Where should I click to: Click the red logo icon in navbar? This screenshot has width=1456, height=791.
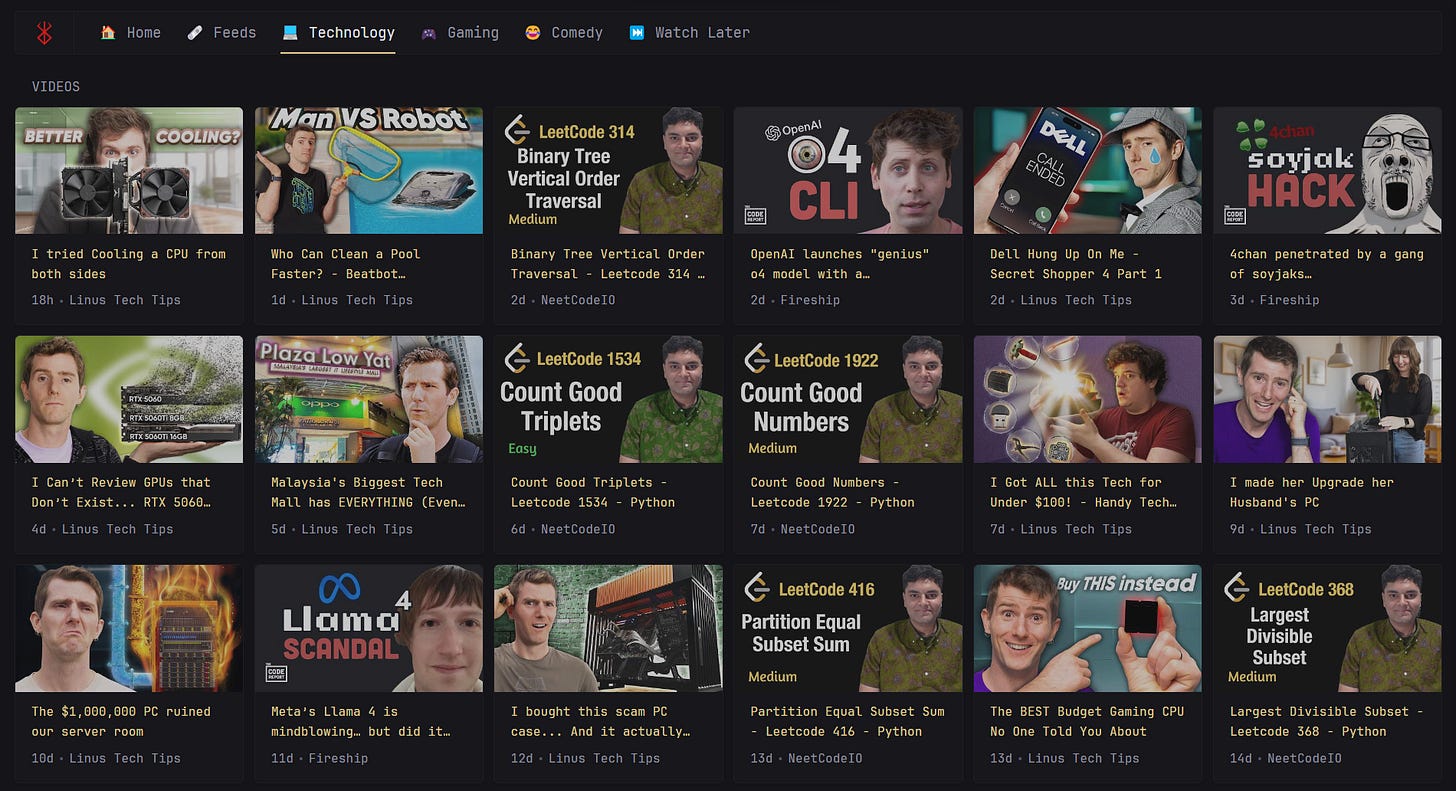(43, 33)
